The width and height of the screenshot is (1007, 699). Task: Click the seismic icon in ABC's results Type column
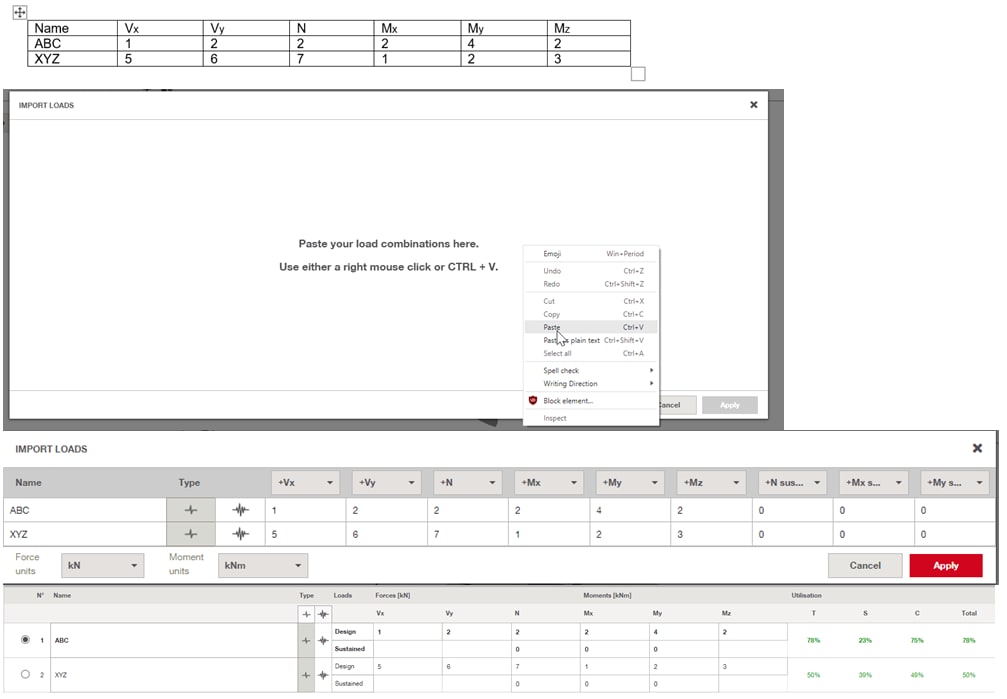pyautogui.click(x=322, y=640)
